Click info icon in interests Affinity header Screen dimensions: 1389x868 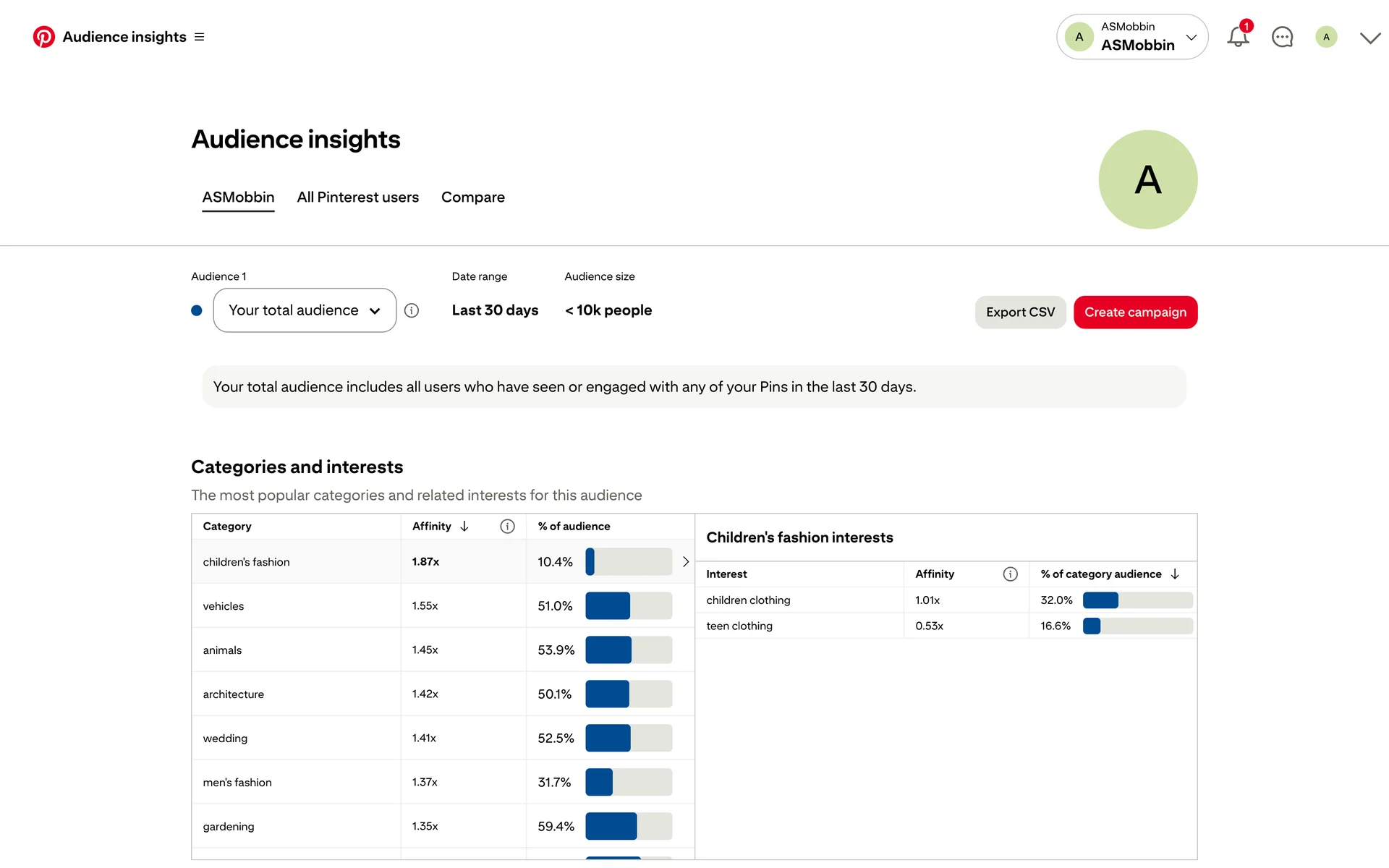(1010, 574)
